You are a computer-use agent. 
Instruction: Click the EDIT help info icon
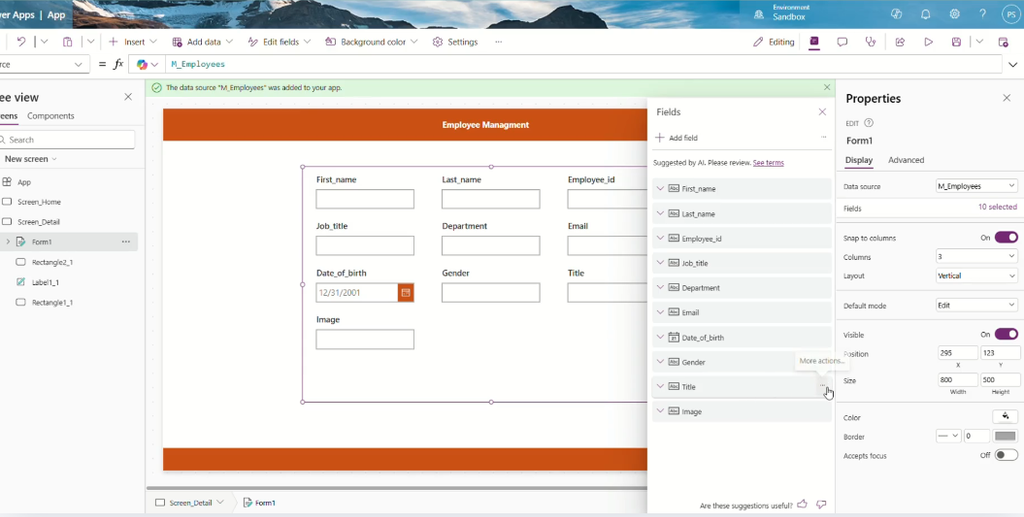[869, 123]
